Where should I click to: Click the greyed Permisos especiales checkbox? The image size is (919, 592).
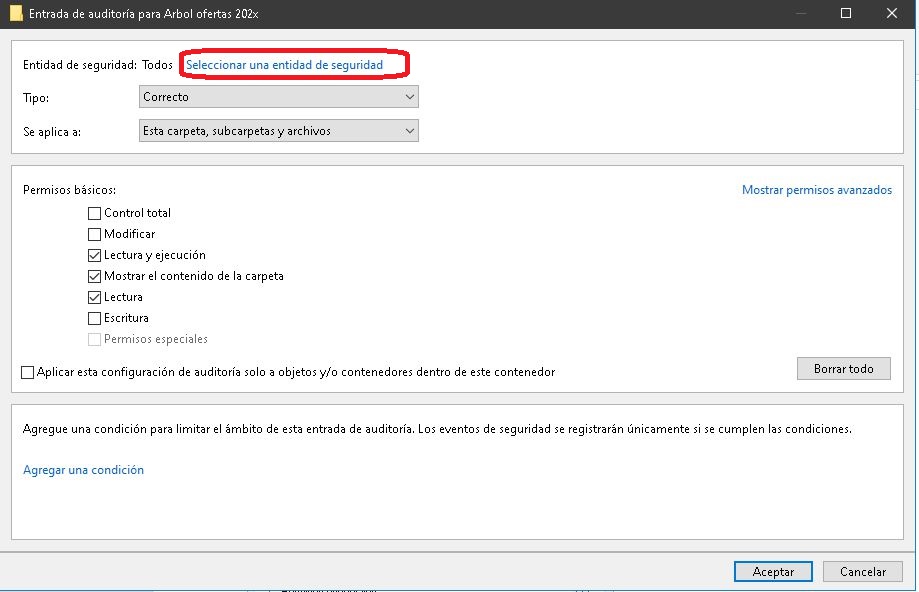(95, 339)
